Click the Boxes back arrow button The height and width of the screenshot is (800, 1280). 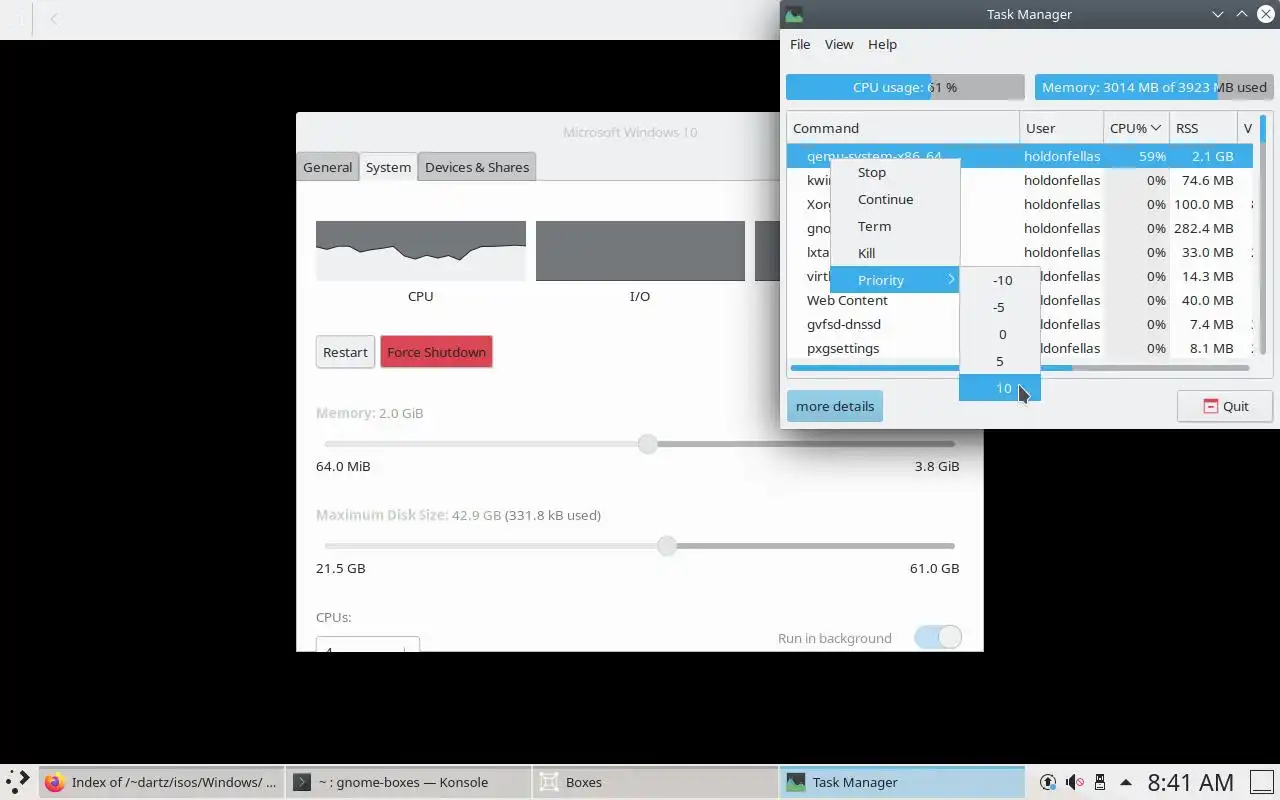[54, 19]
